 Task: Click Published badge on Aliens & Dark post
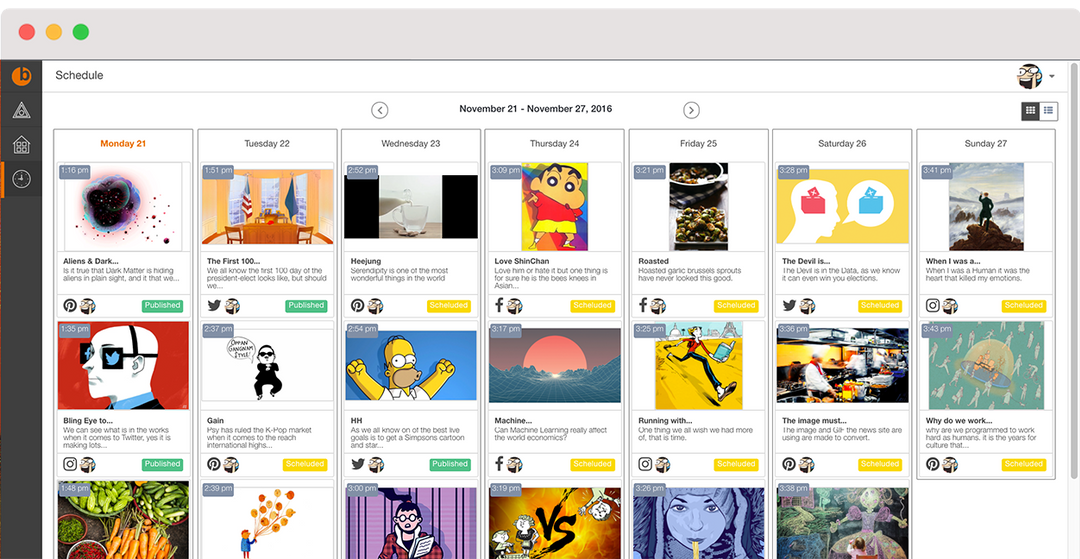pos(163,306)
